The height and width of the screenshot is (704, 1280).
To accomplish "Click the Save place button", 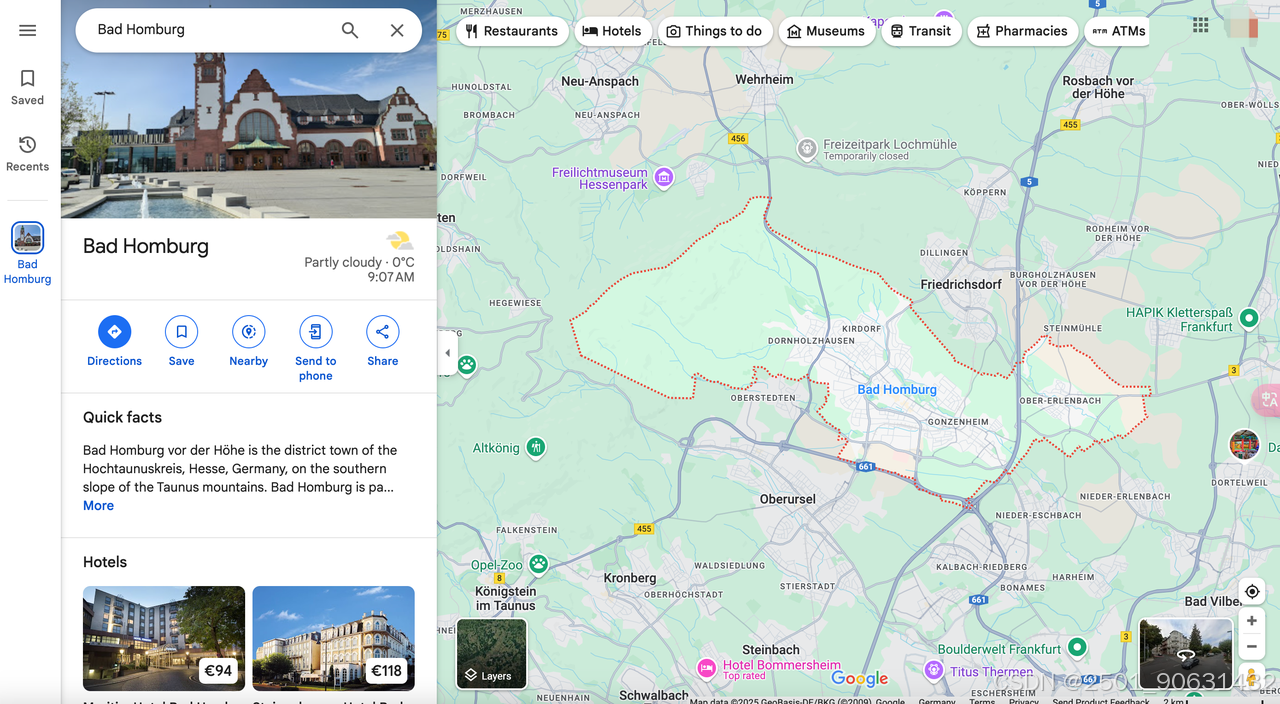I will [x=182, y=341].
